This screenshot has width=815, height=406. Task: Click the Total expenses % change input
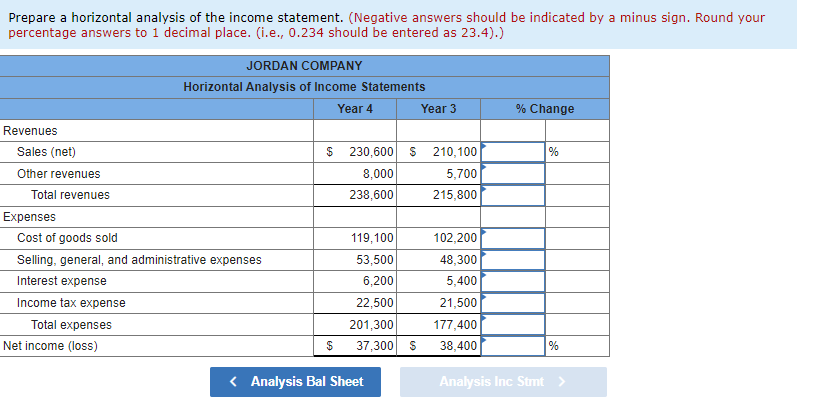point(513,325)
